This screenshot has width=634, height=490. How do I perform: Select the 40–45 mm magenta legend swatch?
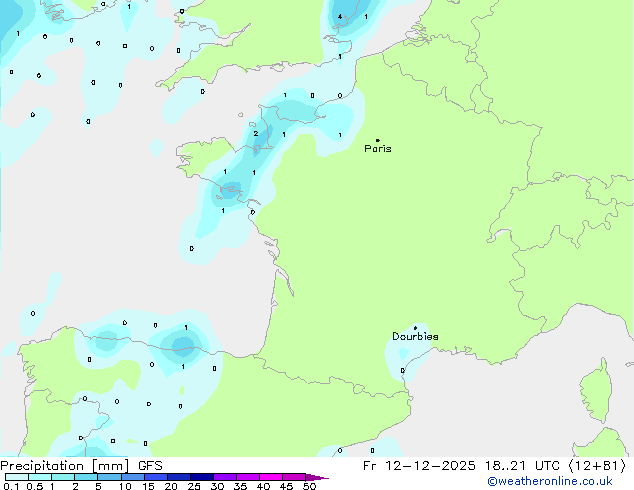(x=271, y=477)
